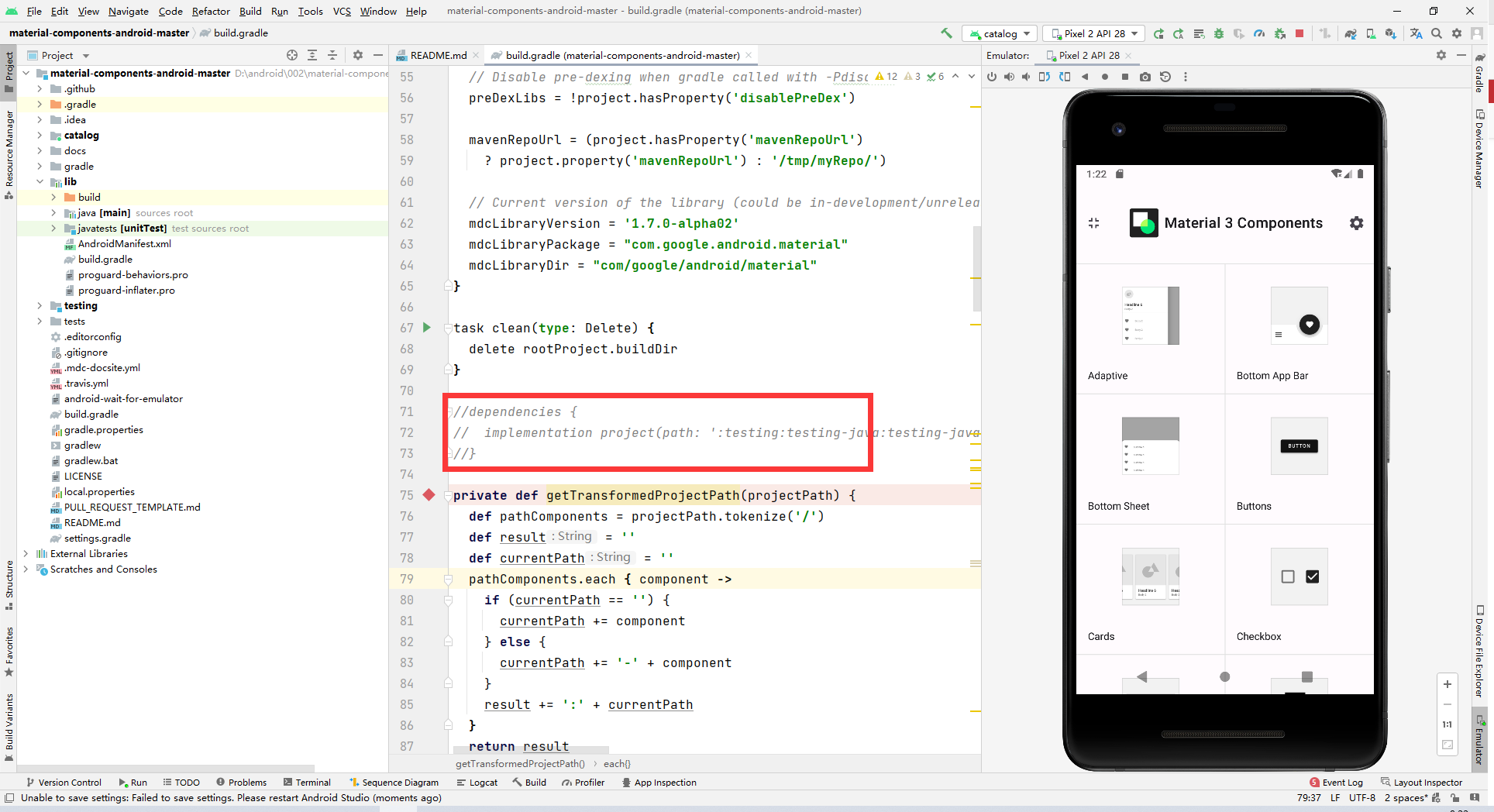Click the Run app rerun icon
Screen dimensions: 1494x812
[x=1158, y=33]
